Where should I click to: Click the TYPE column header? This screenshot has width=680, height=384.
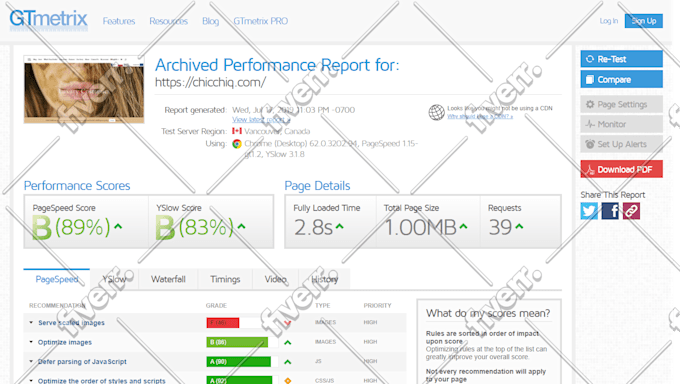pyautogui.click(x=323, y=305)
